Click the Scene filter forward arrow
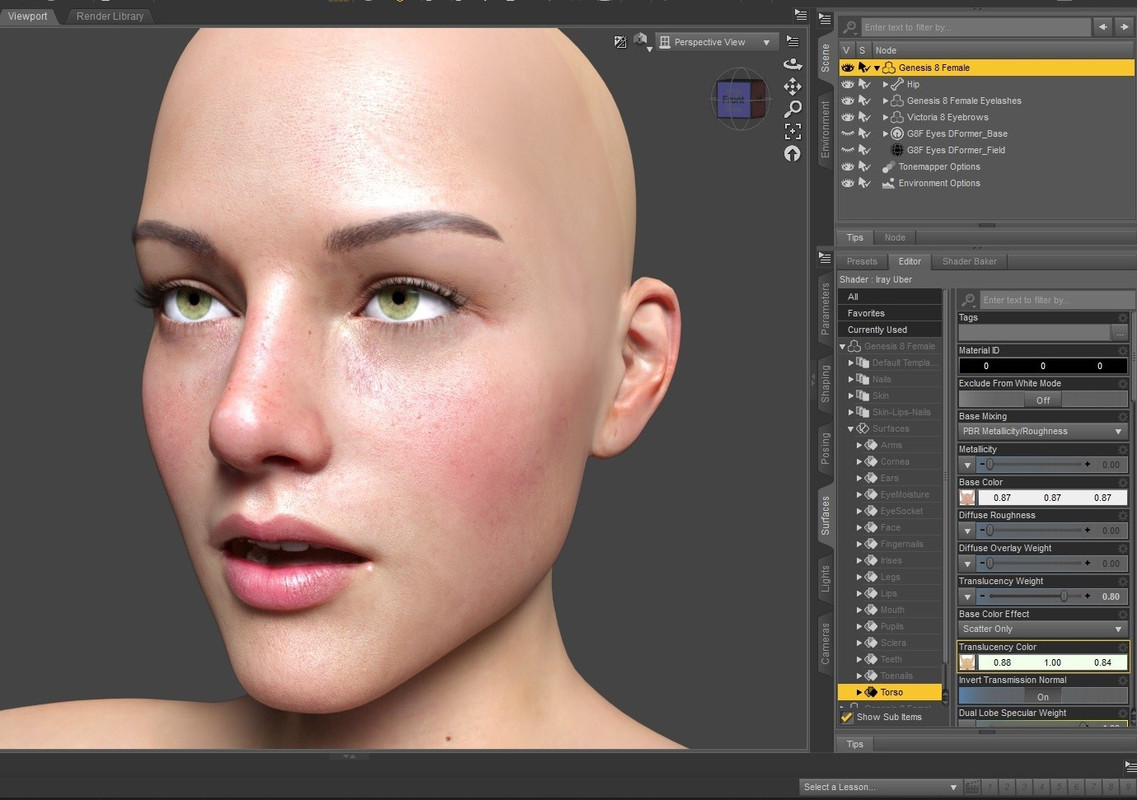 (1125, 27)
